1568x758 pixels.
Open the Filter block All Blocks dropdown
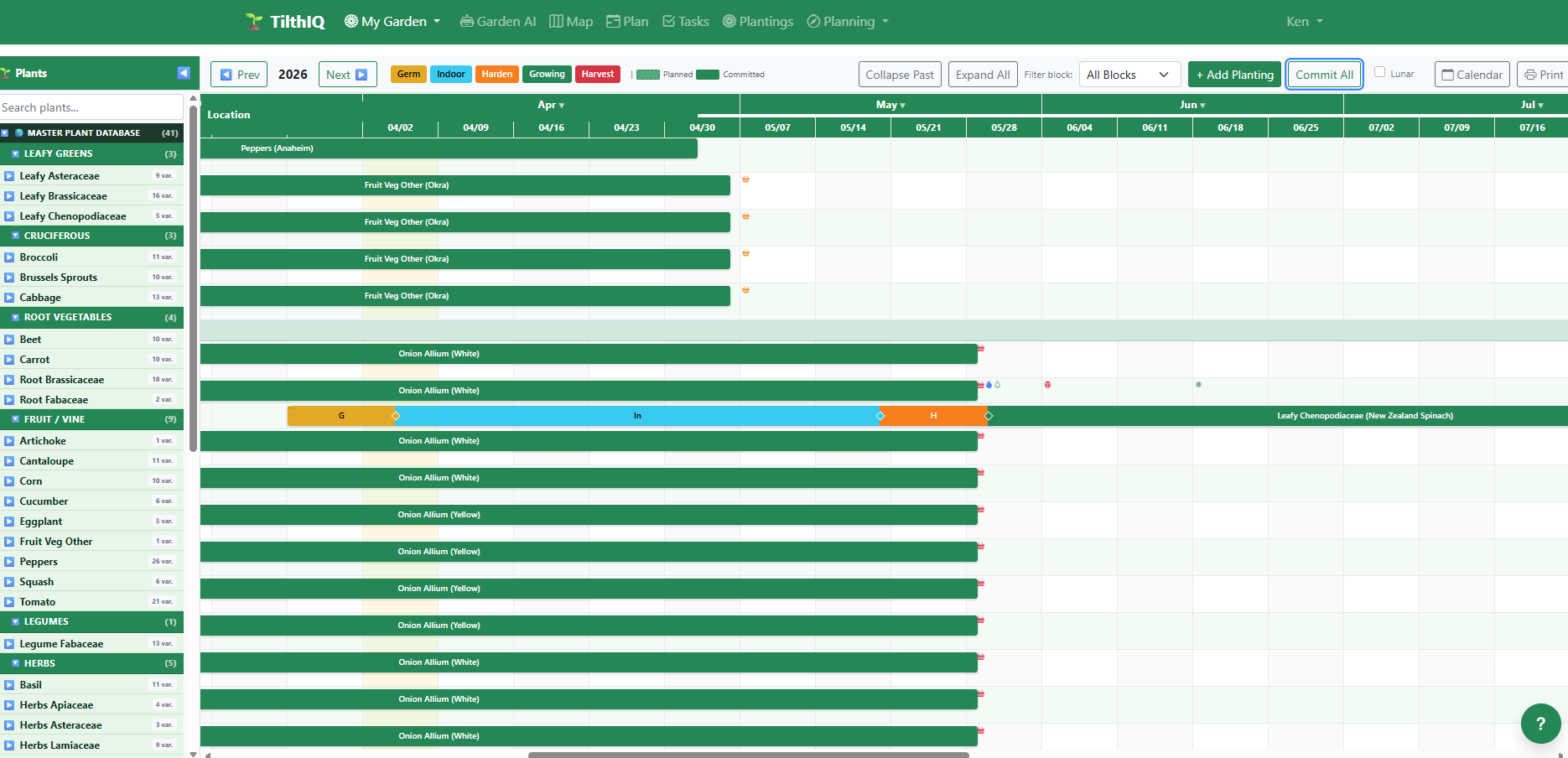point(1129,75)
